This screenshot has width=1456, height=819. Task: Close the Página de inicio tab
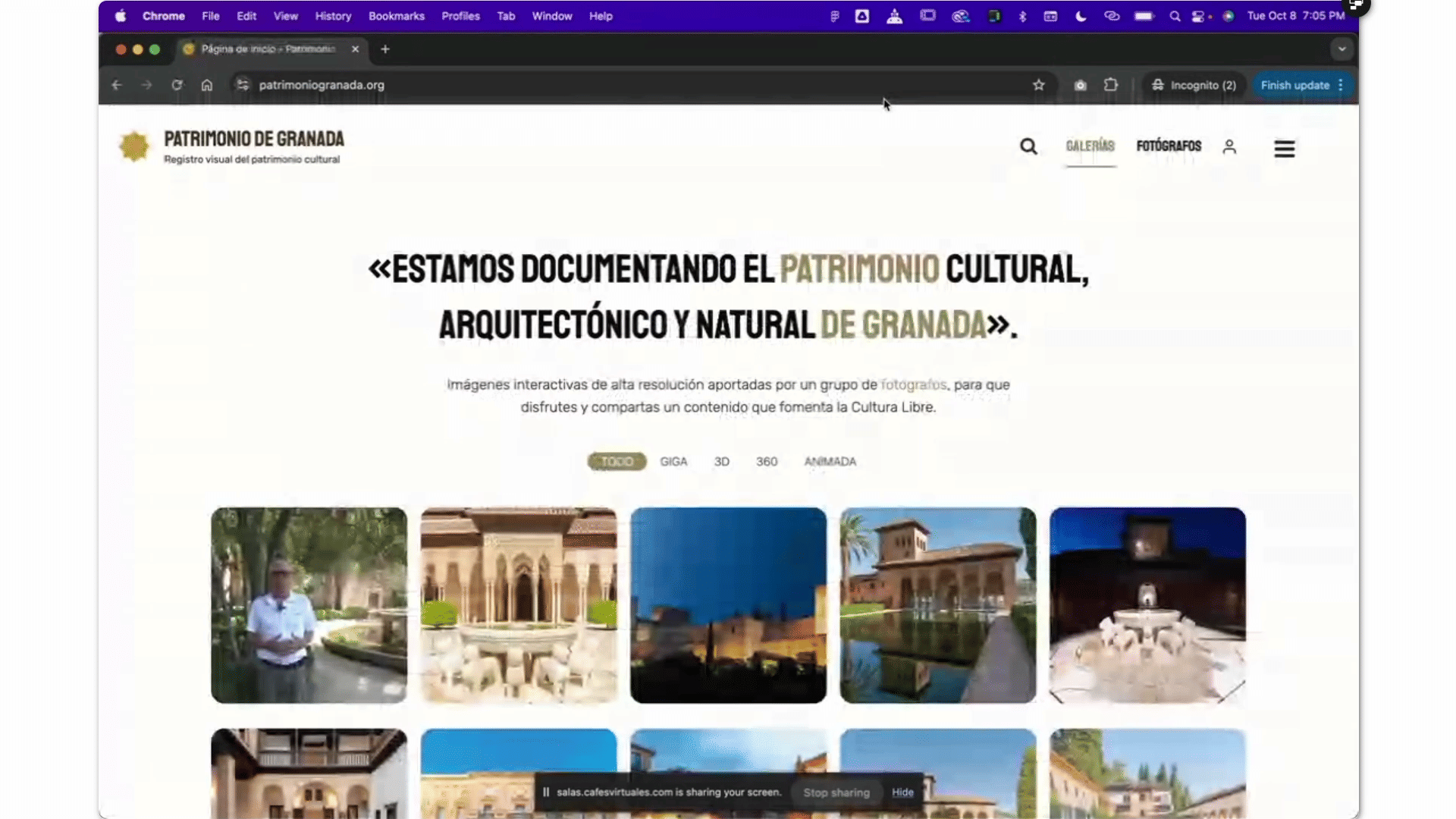[x=355, y=49]
